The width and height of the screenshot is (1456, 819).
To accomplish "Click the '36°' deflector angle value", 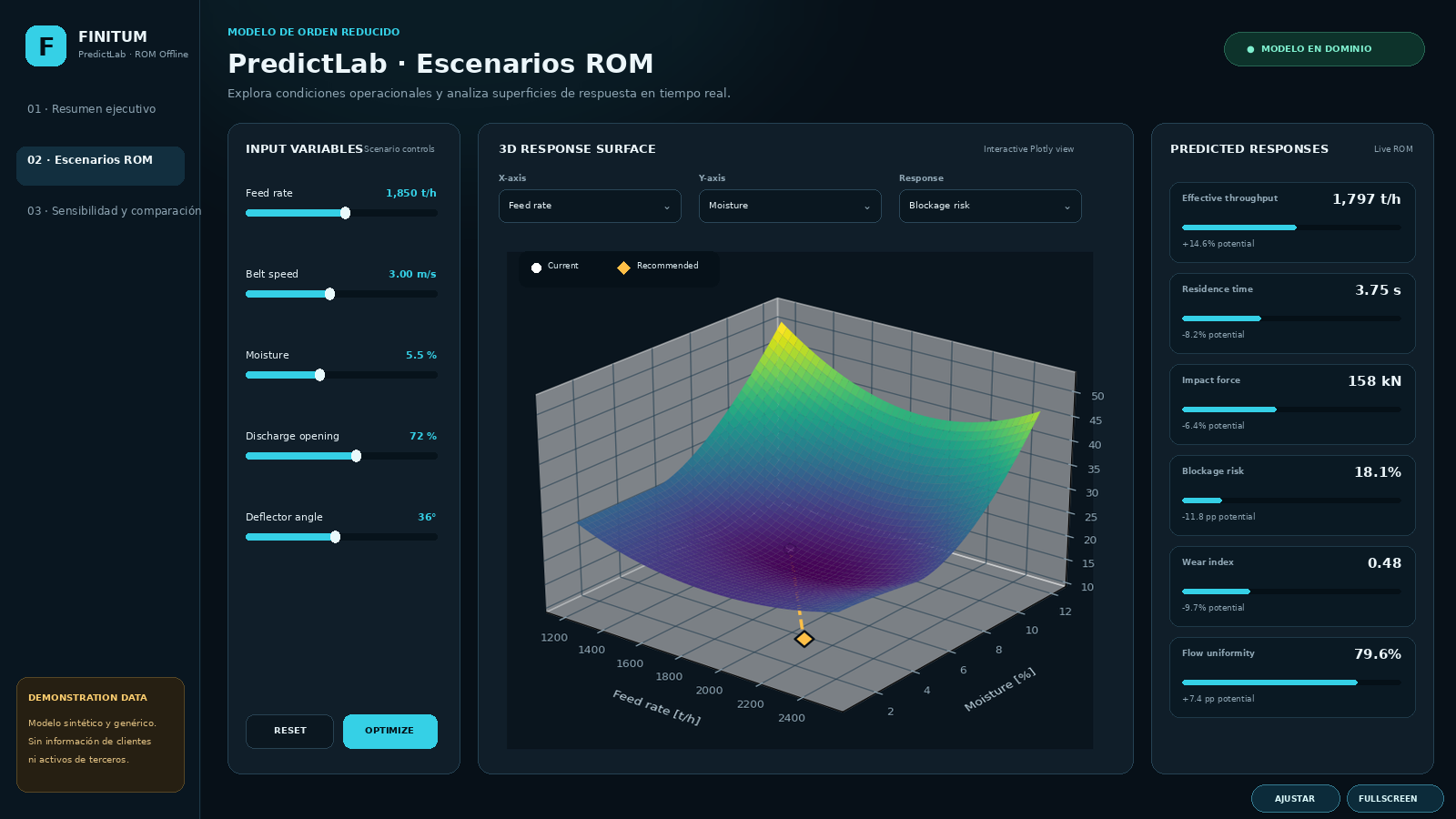I will 427,517.
